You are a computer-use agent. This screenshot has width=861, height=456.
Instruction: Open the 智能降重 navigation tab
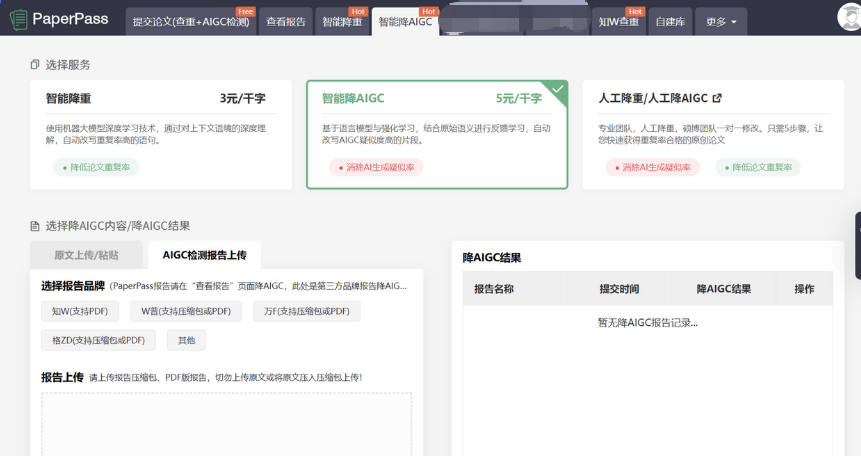(x=342, y=21)
